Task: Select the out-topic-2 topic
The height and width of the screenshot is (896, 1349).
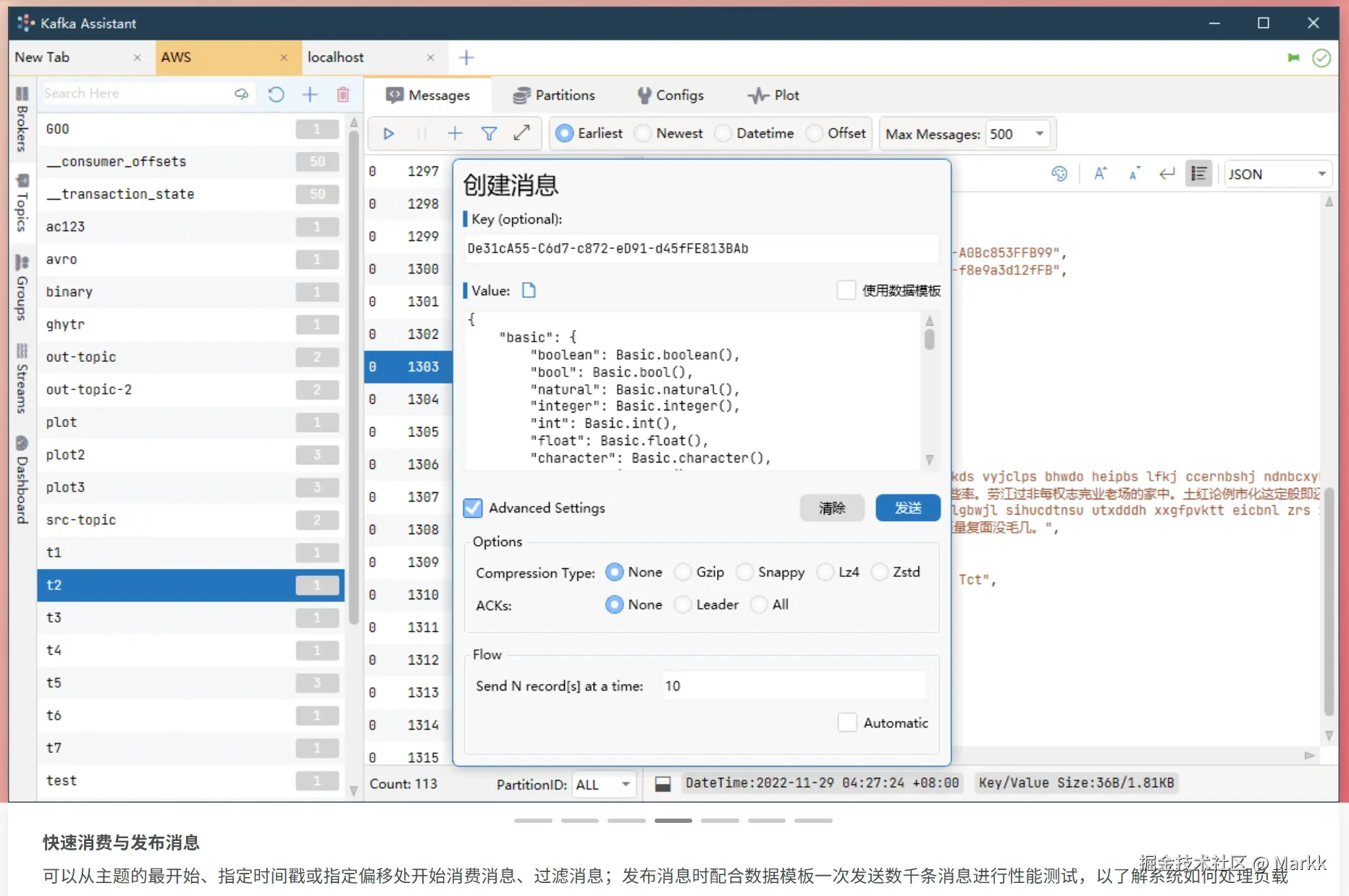Action: click(x=190, y=389)
